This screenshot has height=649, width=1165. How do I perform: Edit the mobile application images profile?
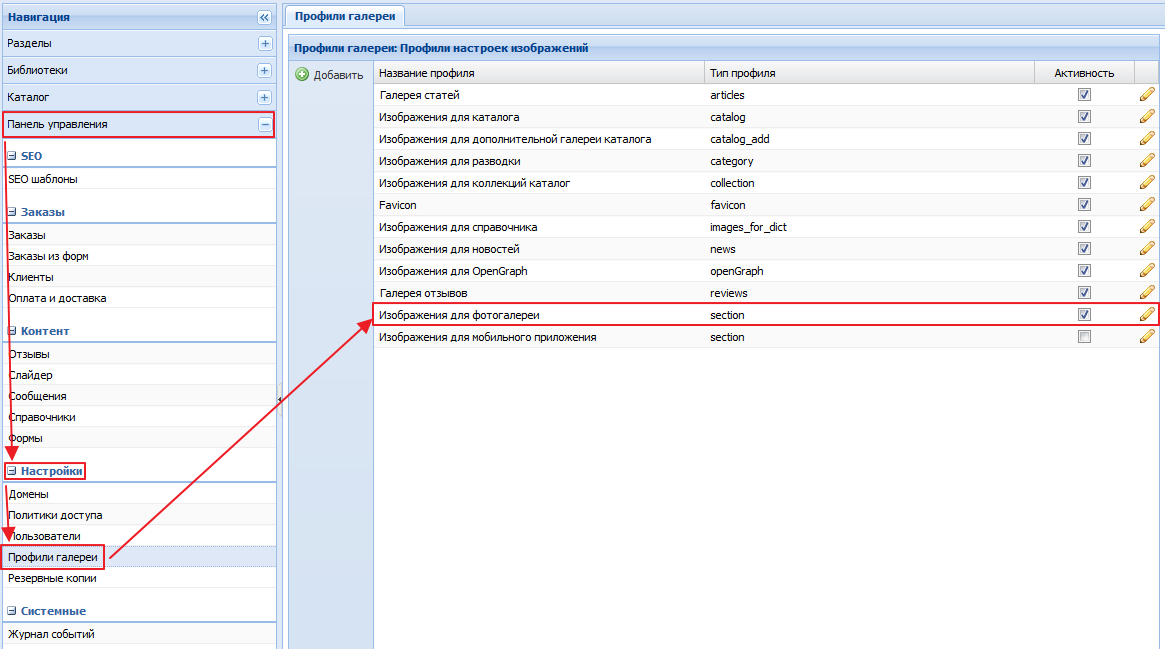(1147, 337)
